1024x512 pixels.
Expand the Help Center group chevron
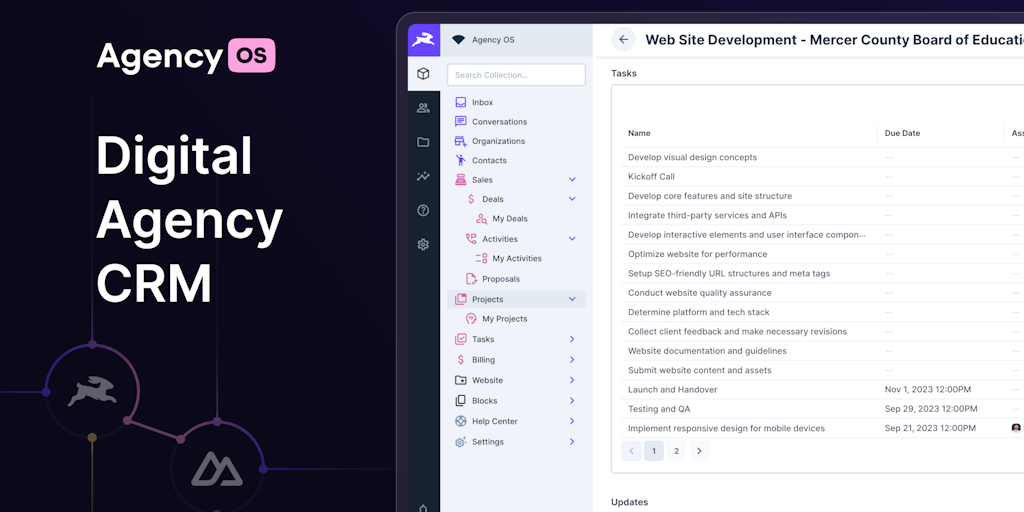click(572, 421)
